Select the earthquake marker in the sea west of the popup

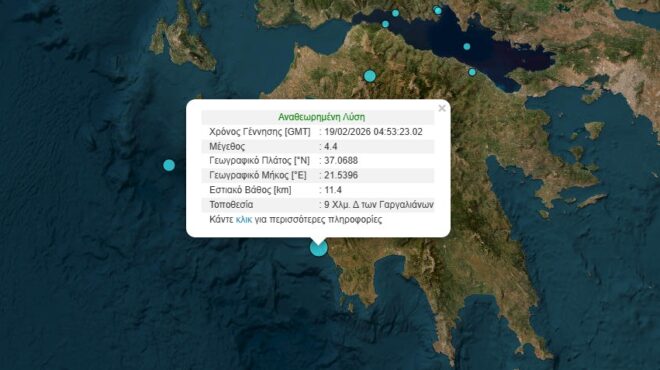click(x=169, y=165)
